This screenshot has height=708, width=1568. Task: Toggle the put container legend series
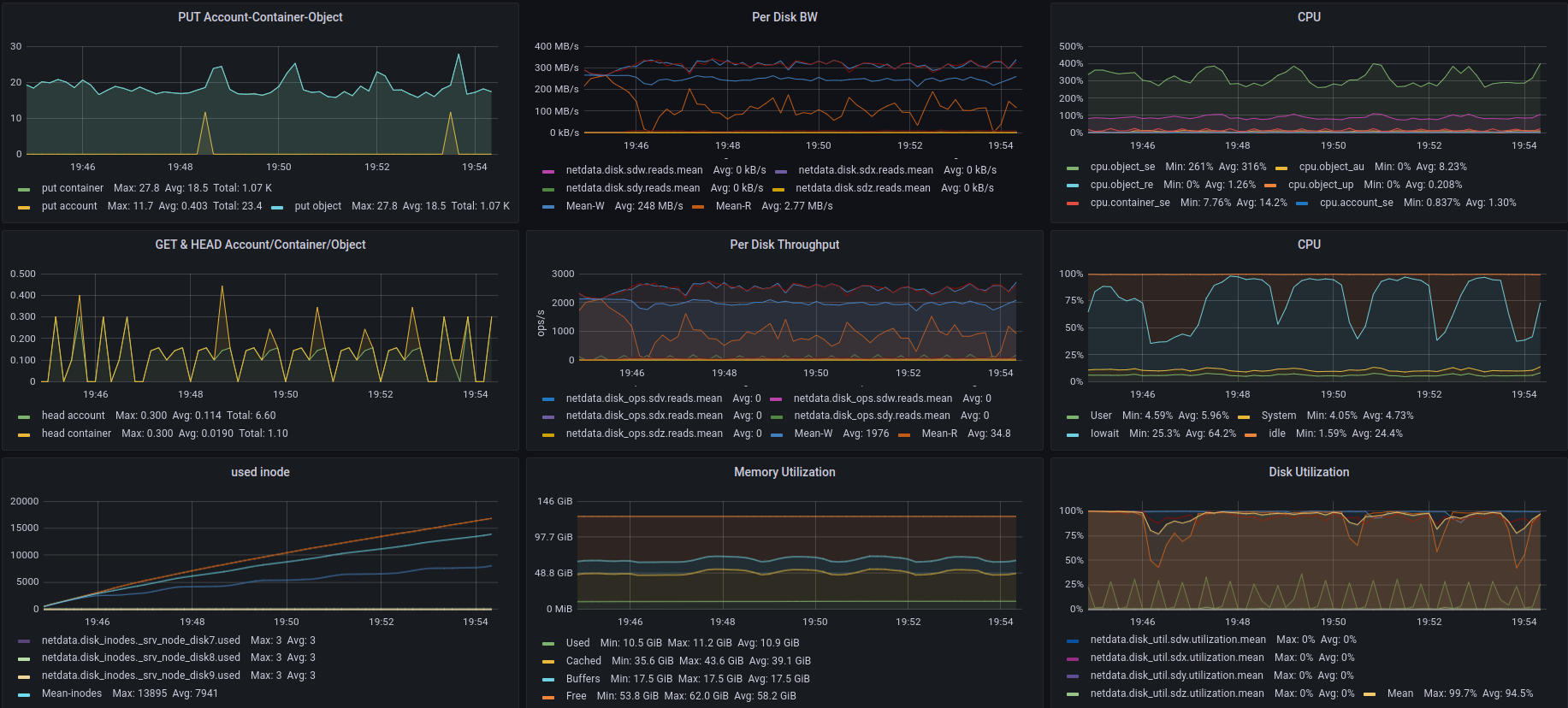[72, 188]
